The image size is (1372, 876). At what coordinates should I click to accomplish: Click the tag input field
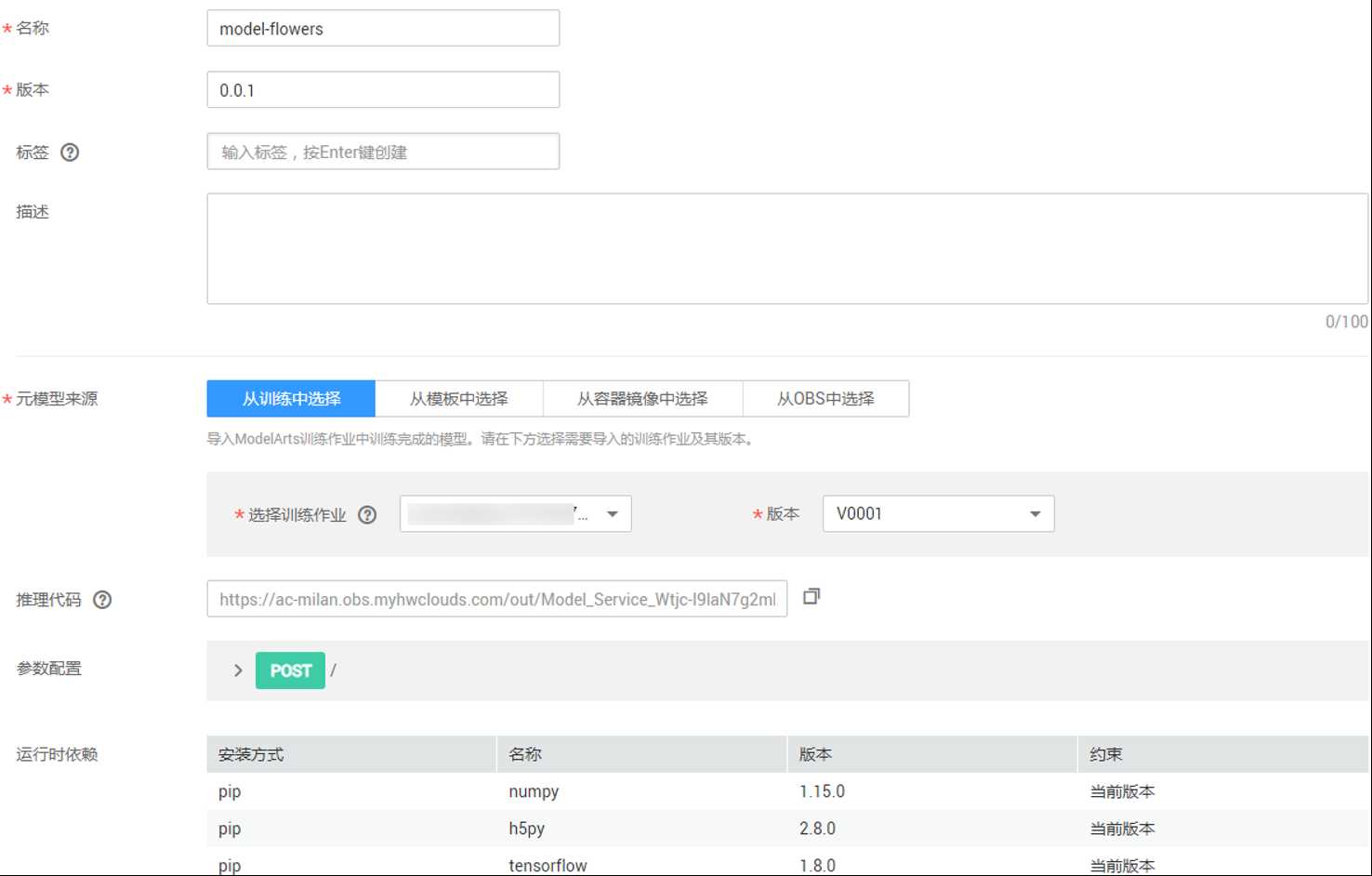click(383, 152)
